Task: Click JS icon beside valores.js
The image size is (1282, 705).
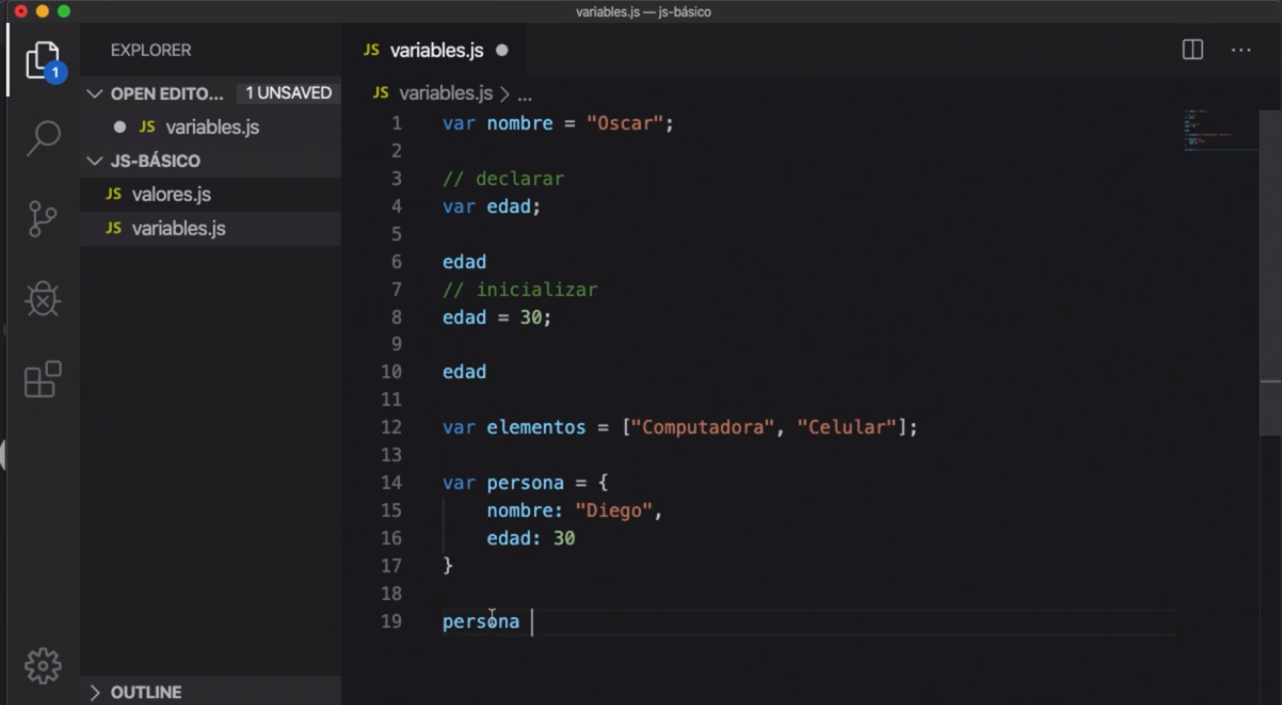Action: pos(114,194)
